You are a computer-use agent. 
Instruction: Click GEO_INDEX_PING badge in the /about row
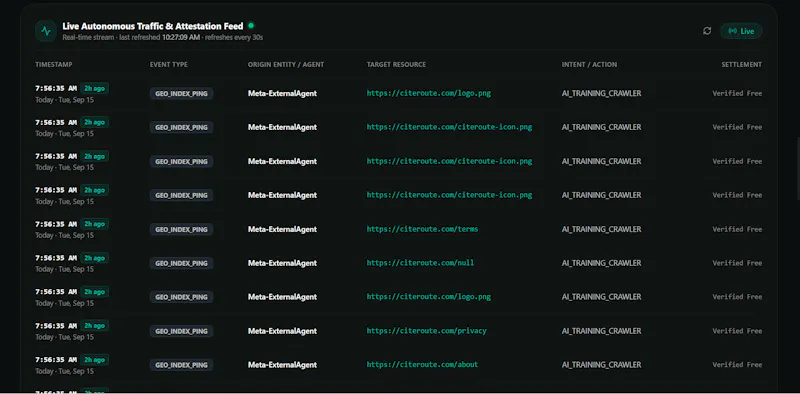coord(182,365)
